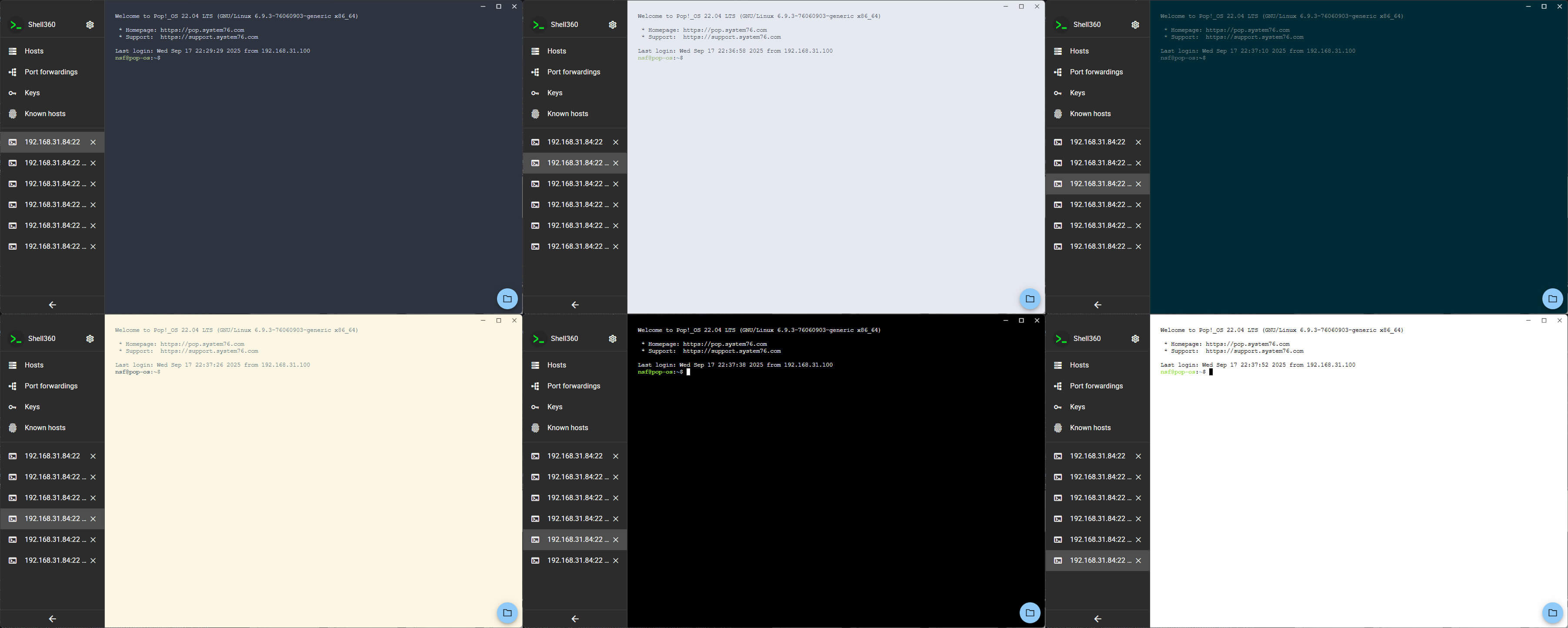Open Port forwardings in the cream-terminal window
Screen dimensions: 1568x628
click(x=51, y=386)
